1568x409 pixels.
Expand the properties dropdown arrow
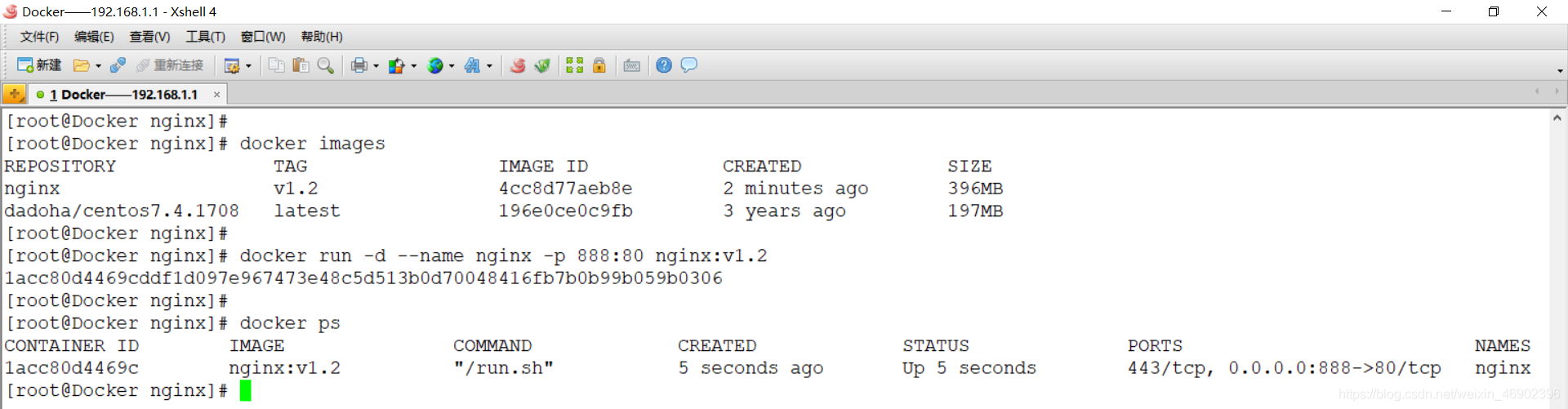(x=248, y=66)
